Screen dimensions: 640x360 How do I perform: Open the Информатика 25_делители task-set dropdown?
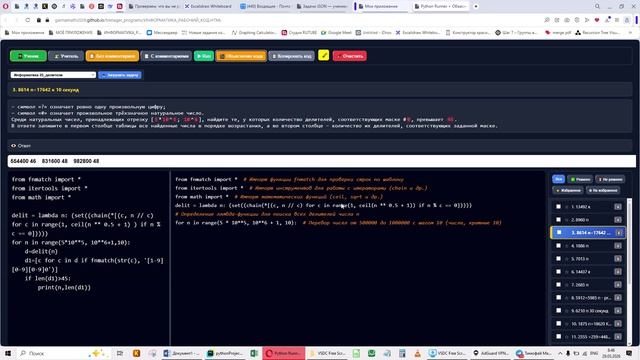(53, 75)
